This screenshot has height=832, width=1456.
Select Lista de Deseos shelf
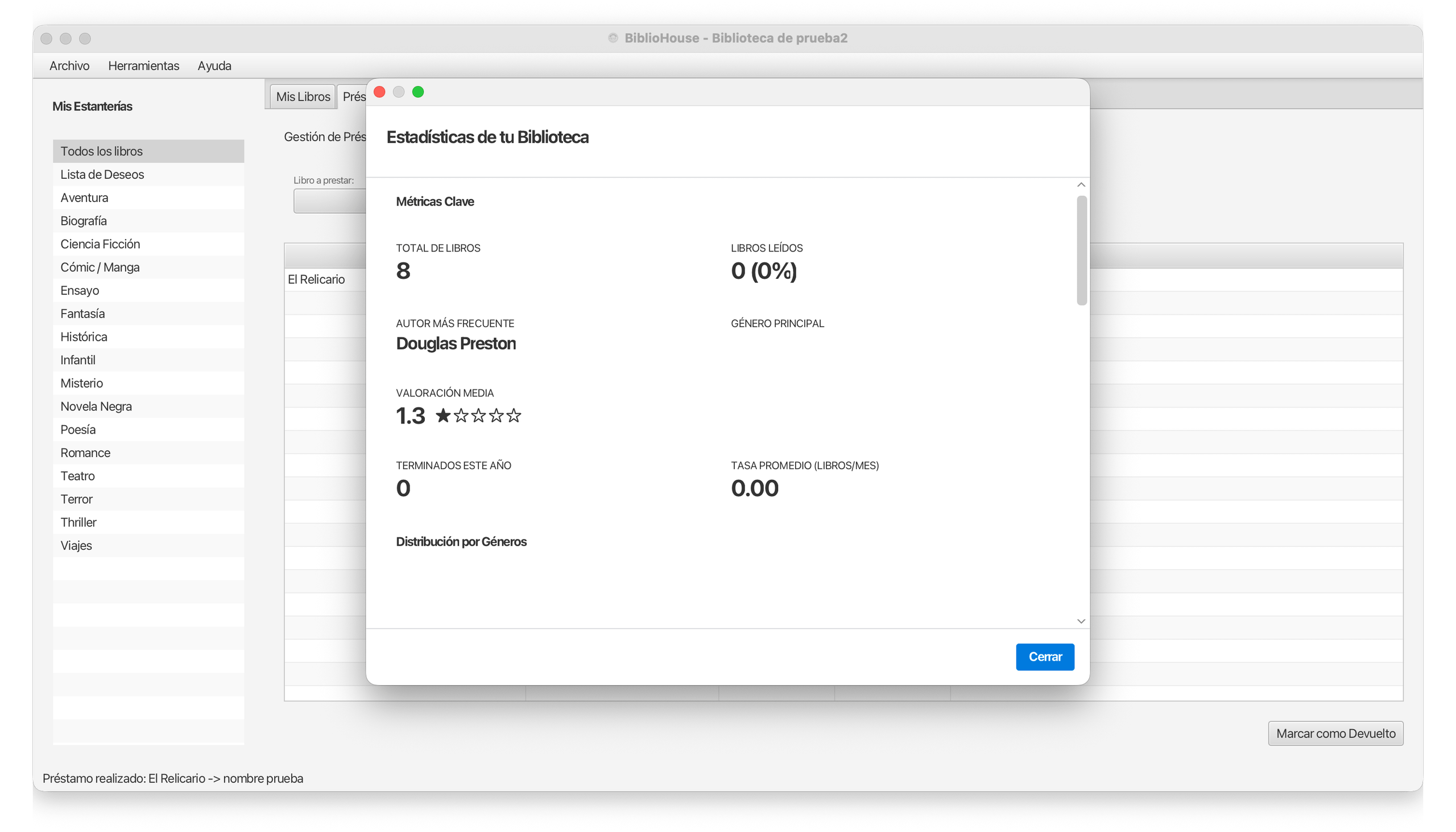(102, 174)
